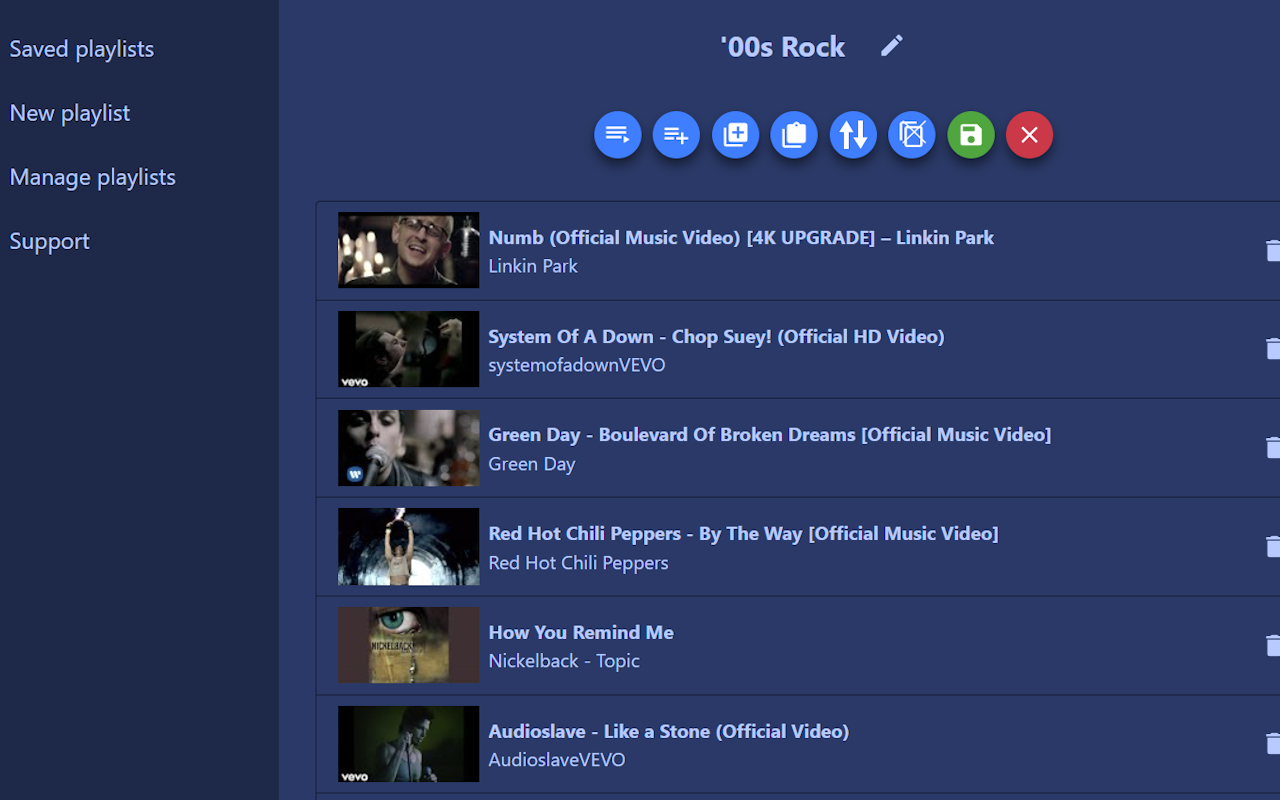Remove Boulevard Of Broken Dreams with trash icon
This screenshot has width=1280, height=800.
tap(1272, 448)
